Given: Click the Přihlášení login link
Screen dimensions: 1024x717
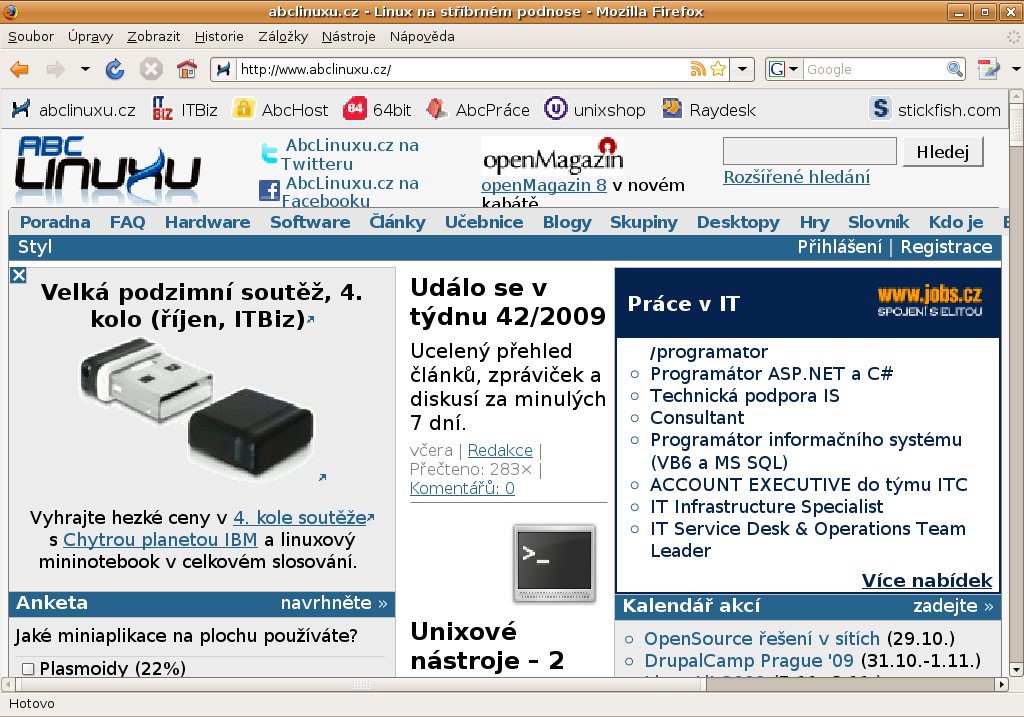Looking at the screenshot, I should (839, 247).
